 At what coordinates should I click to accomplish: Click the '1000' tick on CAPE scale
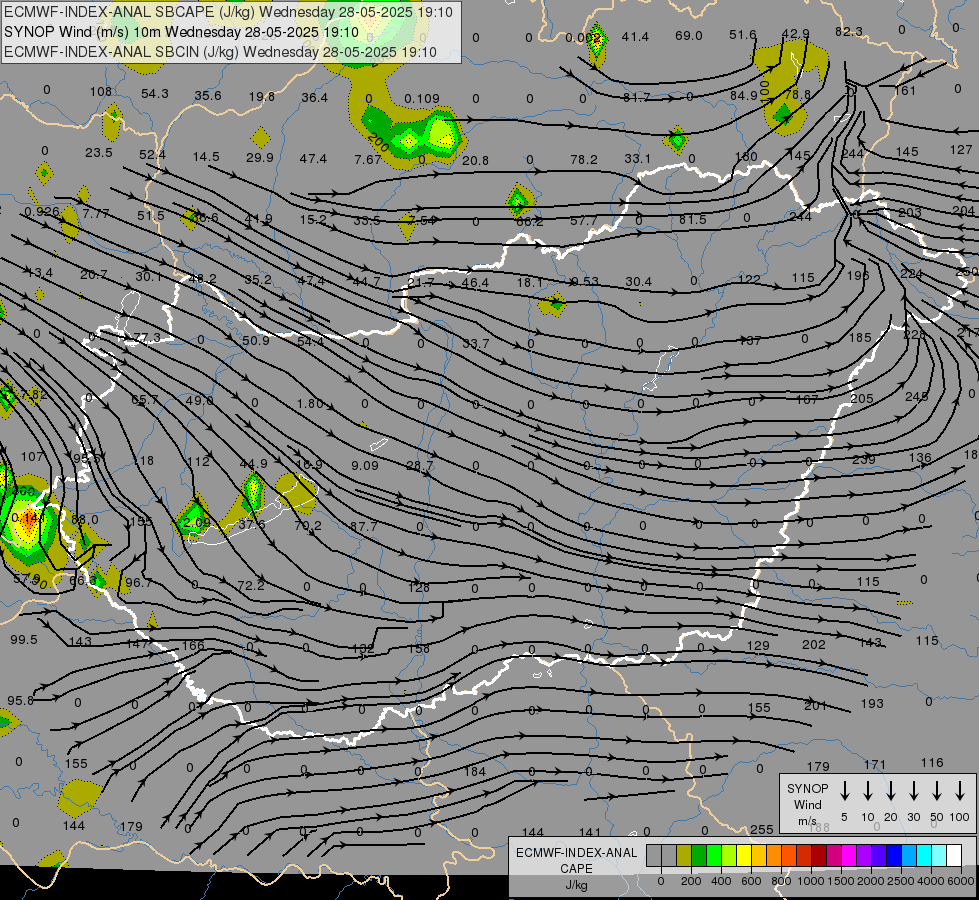[810, 881]
